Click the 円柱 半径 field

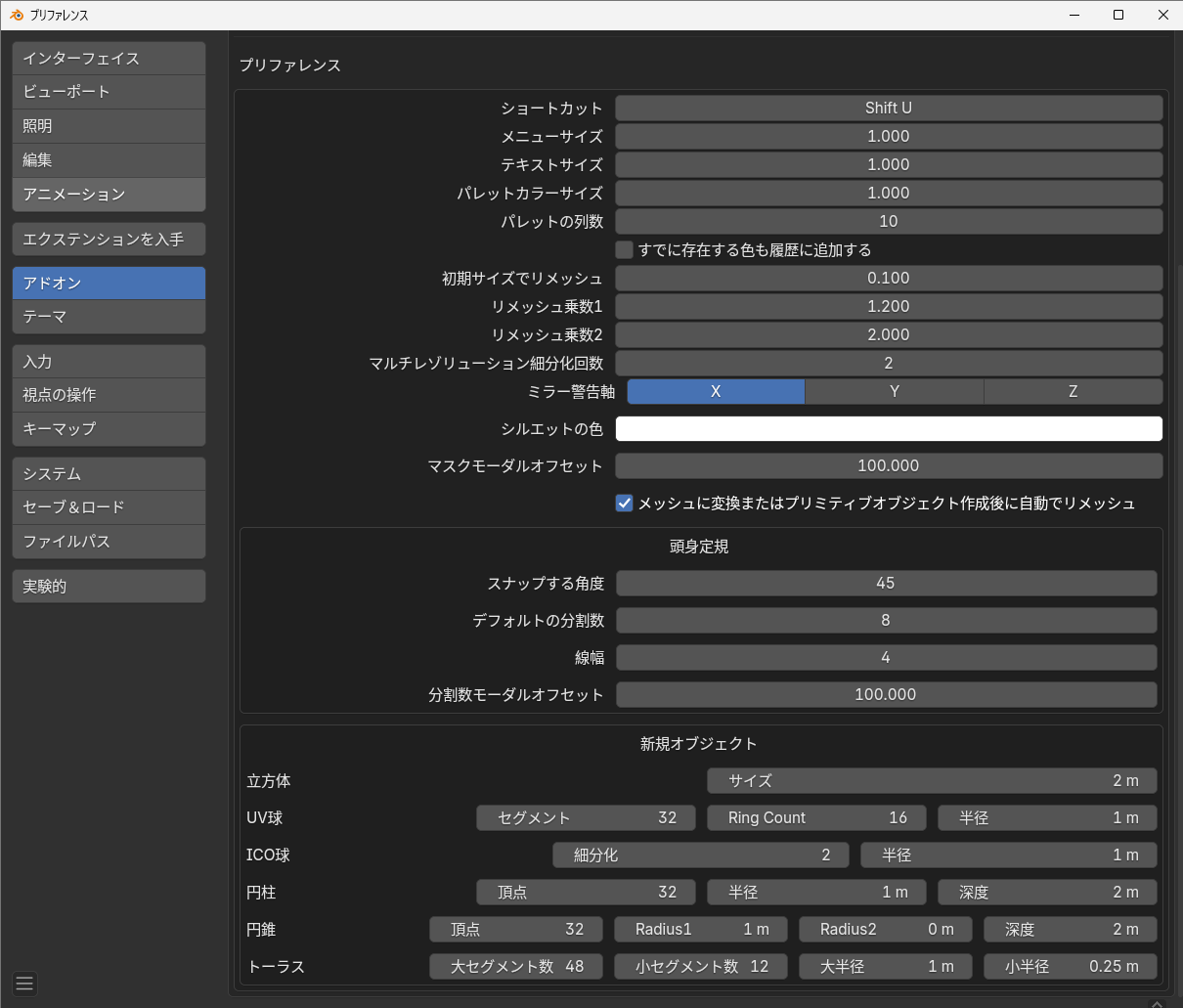(816, 893)
